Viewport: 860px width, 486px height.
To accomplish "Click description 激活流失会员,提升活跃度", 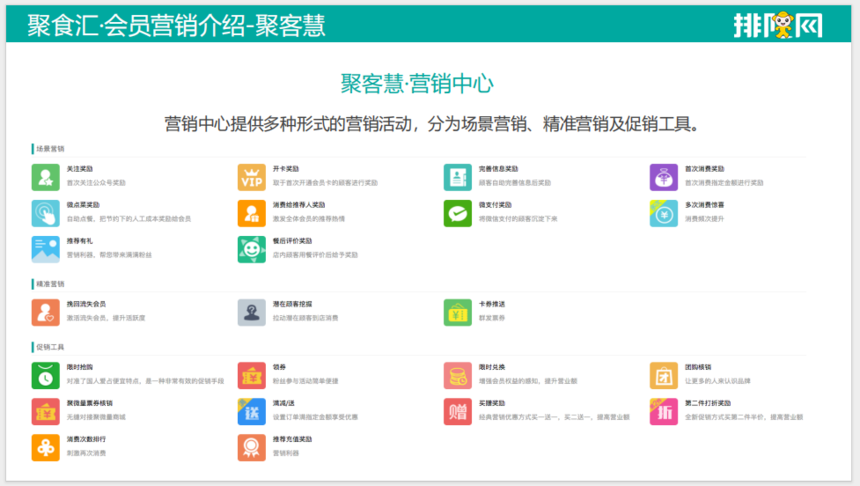I will pos(106,318).
